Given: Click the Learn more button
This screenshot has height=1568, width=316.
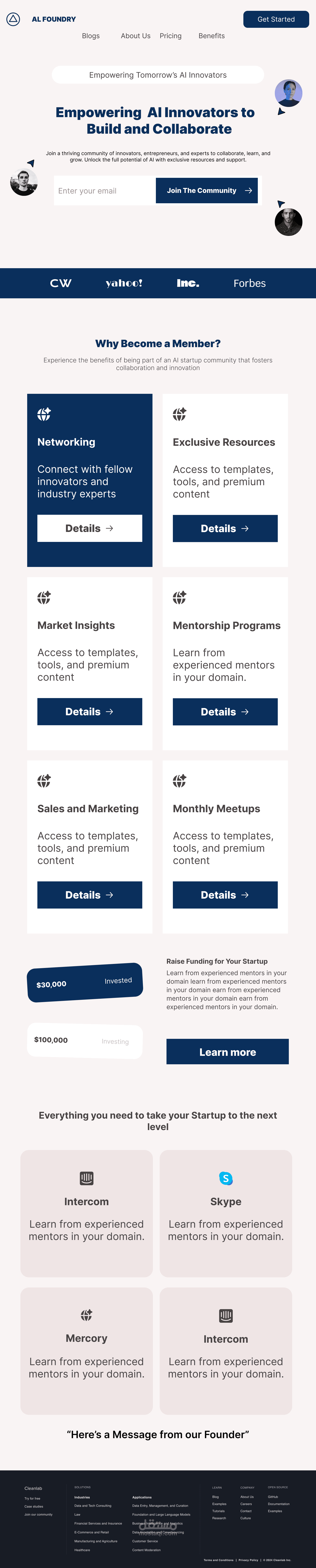Looking at the screenshot, I should point(228,1052).
